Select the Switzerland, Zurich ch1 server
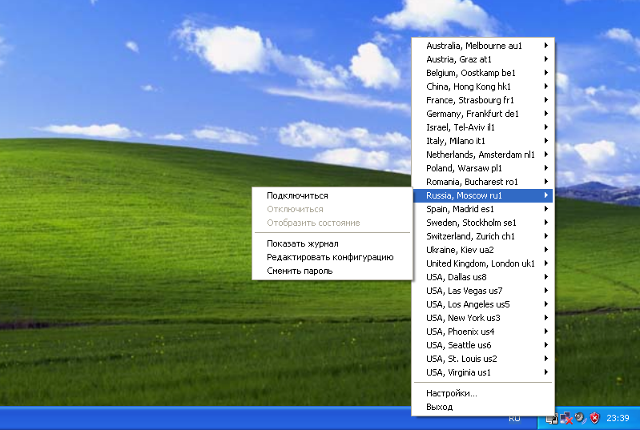This screenshot has height=430, width=640. (483, 236)
